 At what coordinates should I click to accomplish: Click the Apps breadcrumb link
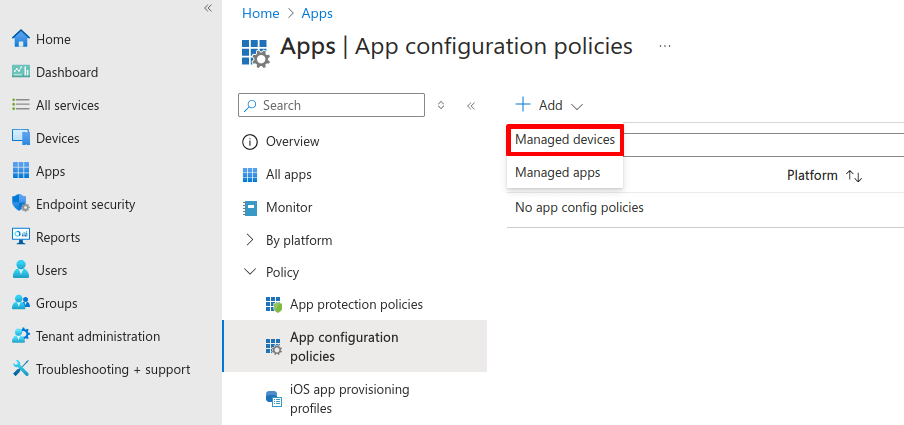pos(317,13)
